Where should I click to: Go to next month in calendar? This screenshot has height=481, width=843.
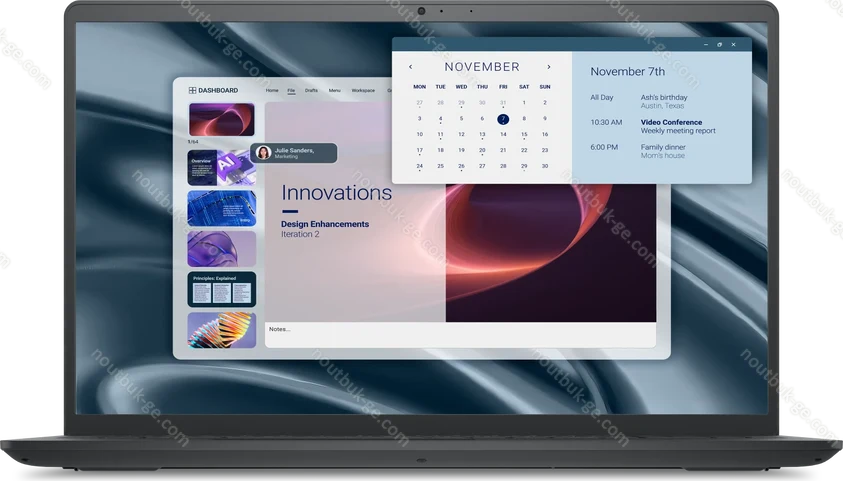point(548,67)
